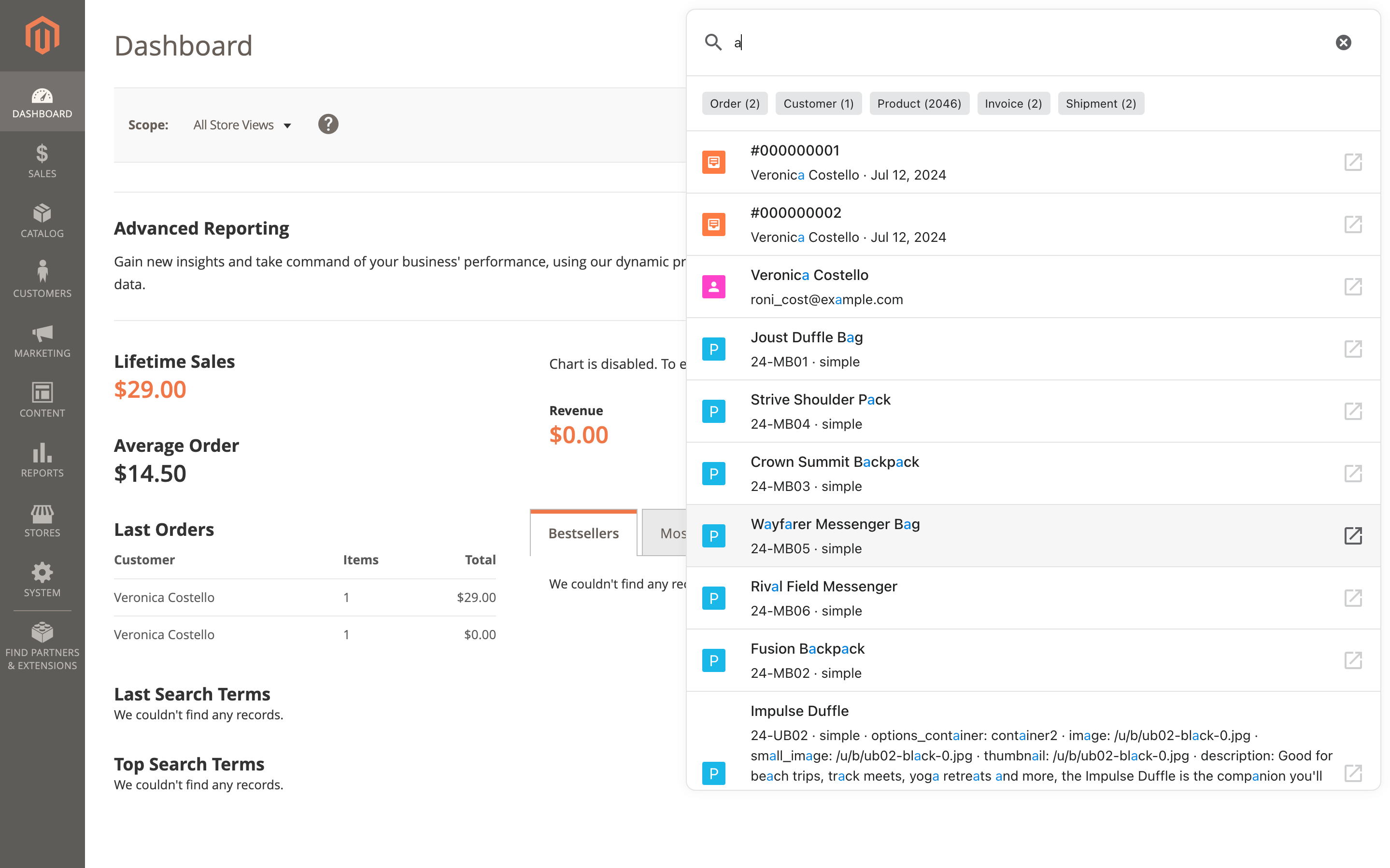Expand the All Store Views scope dropdown
This screenshot has width=1390, height=868.
[241, 125]
